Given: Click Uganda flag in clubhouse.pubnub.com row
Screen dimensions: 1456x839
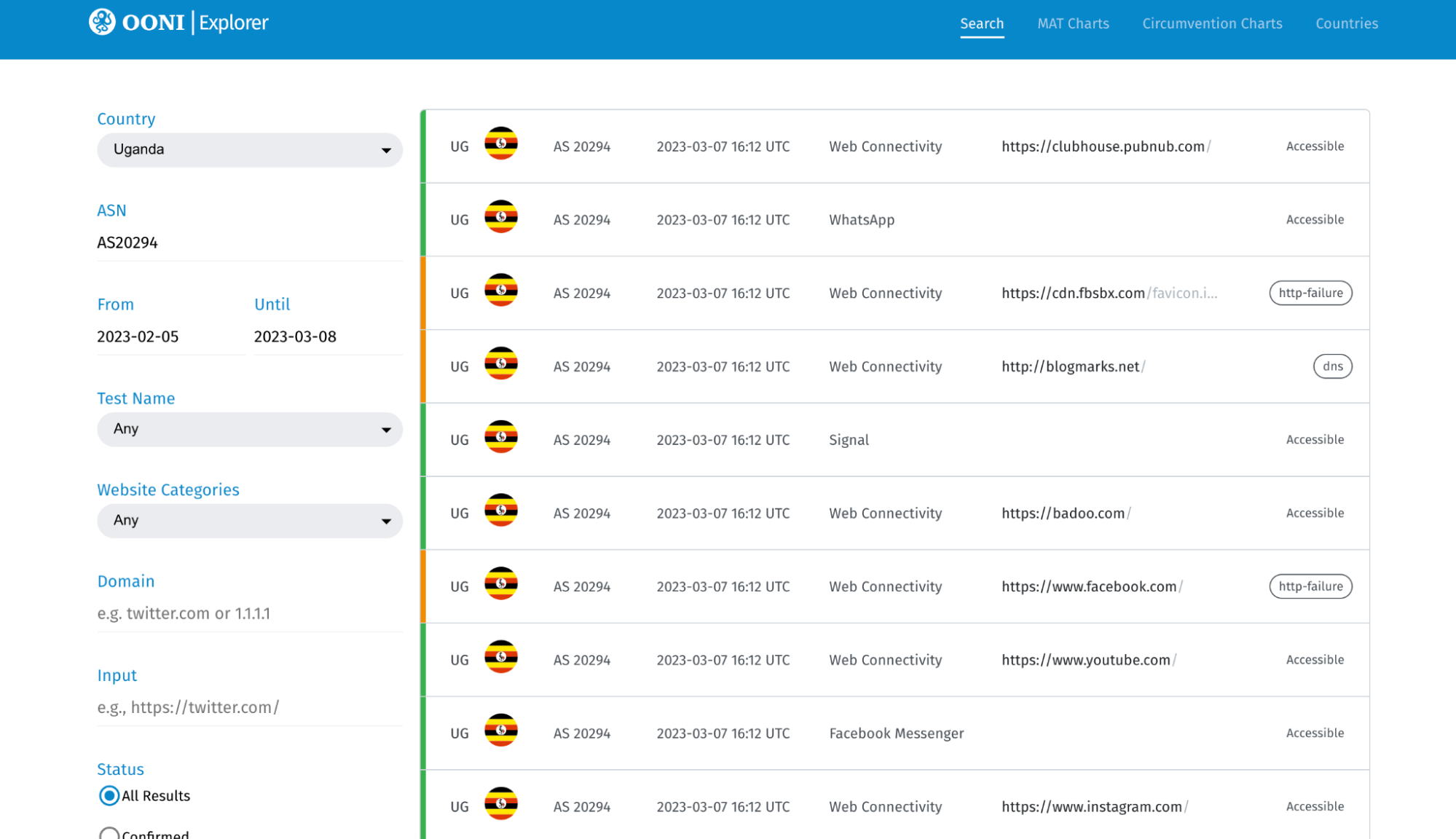Looking at the screenshot, I should [501, 143].
